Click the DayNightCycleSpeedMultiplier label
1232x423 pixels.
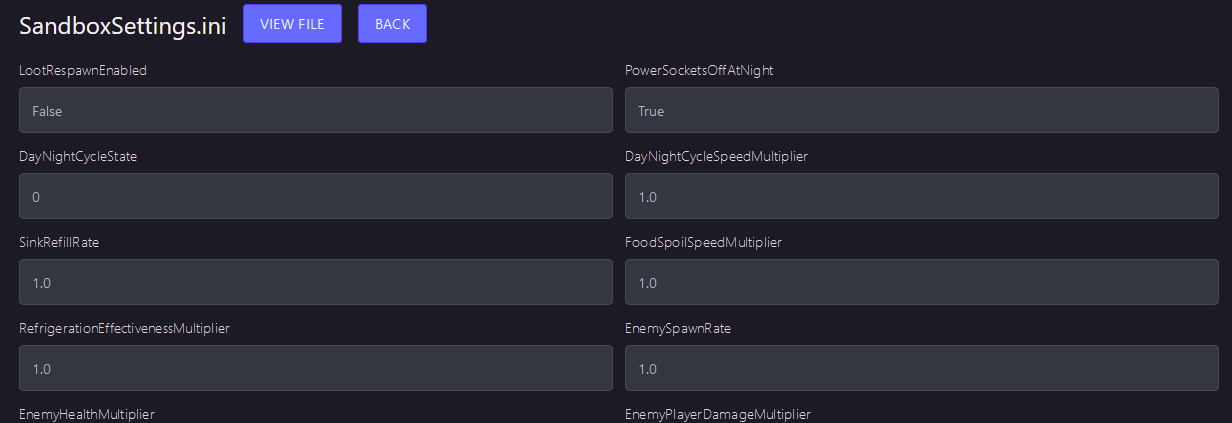pos(716,157)
